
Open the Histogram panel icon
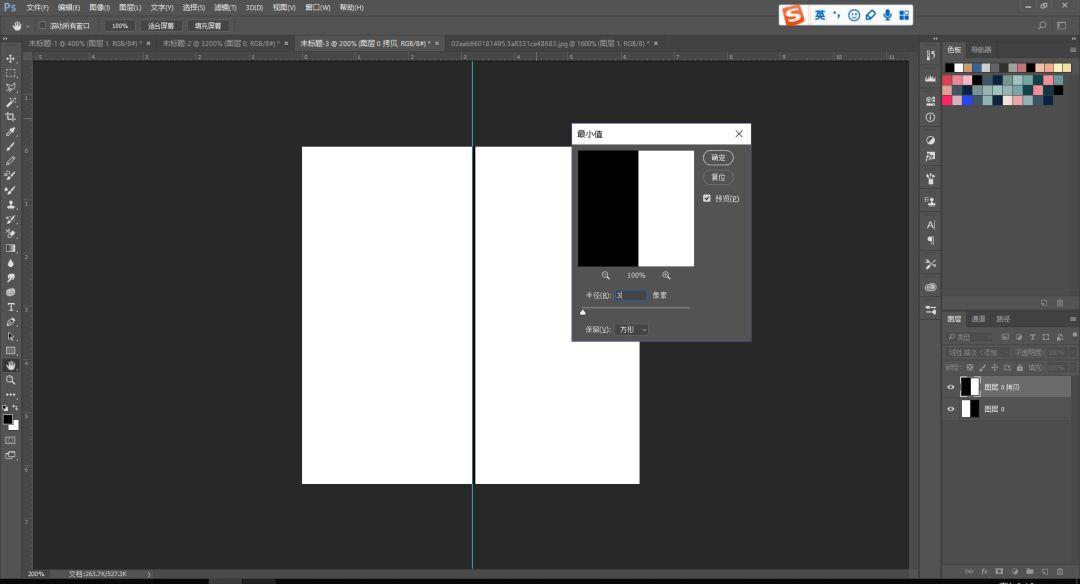tap(931, 79)
